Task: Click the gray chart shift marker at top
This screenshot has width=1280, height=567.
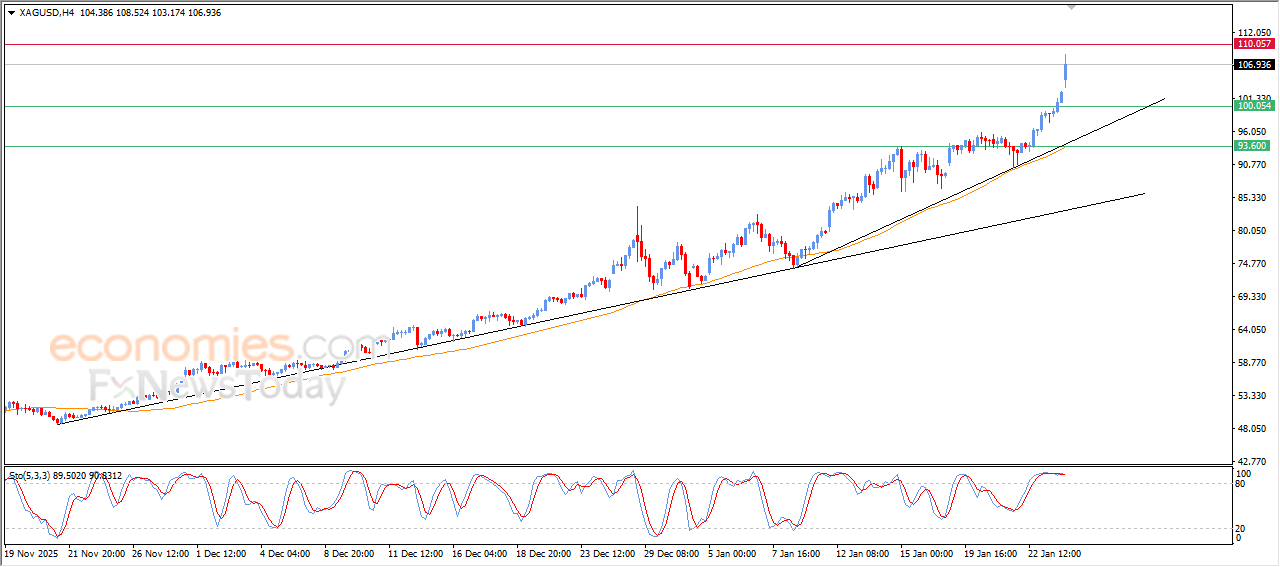Action: click(x=1071, y=7)
